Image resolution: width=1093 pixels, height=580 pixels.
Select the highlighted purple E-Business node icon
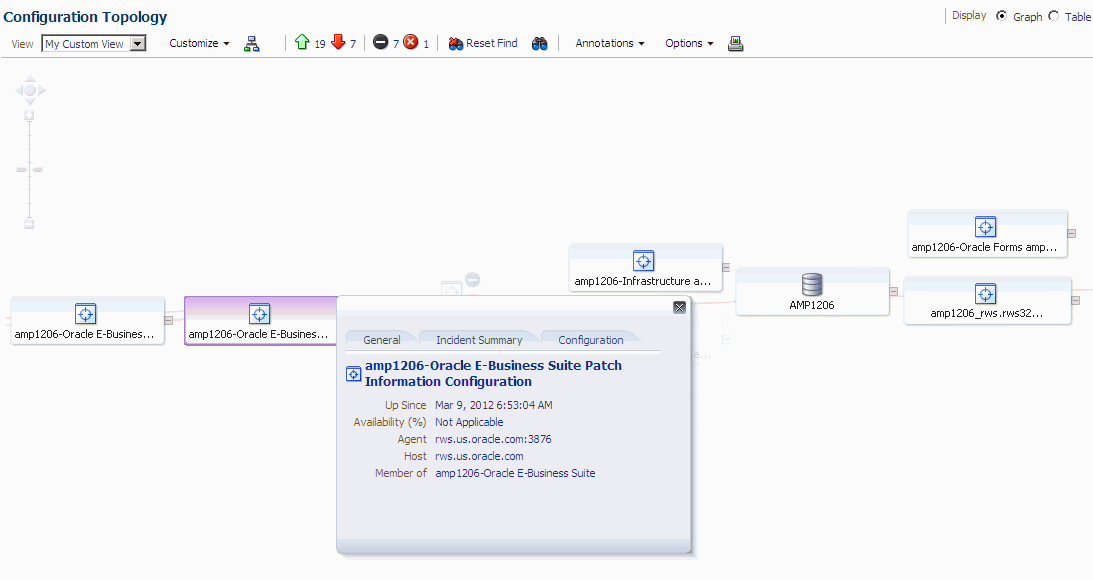[259, 314]
